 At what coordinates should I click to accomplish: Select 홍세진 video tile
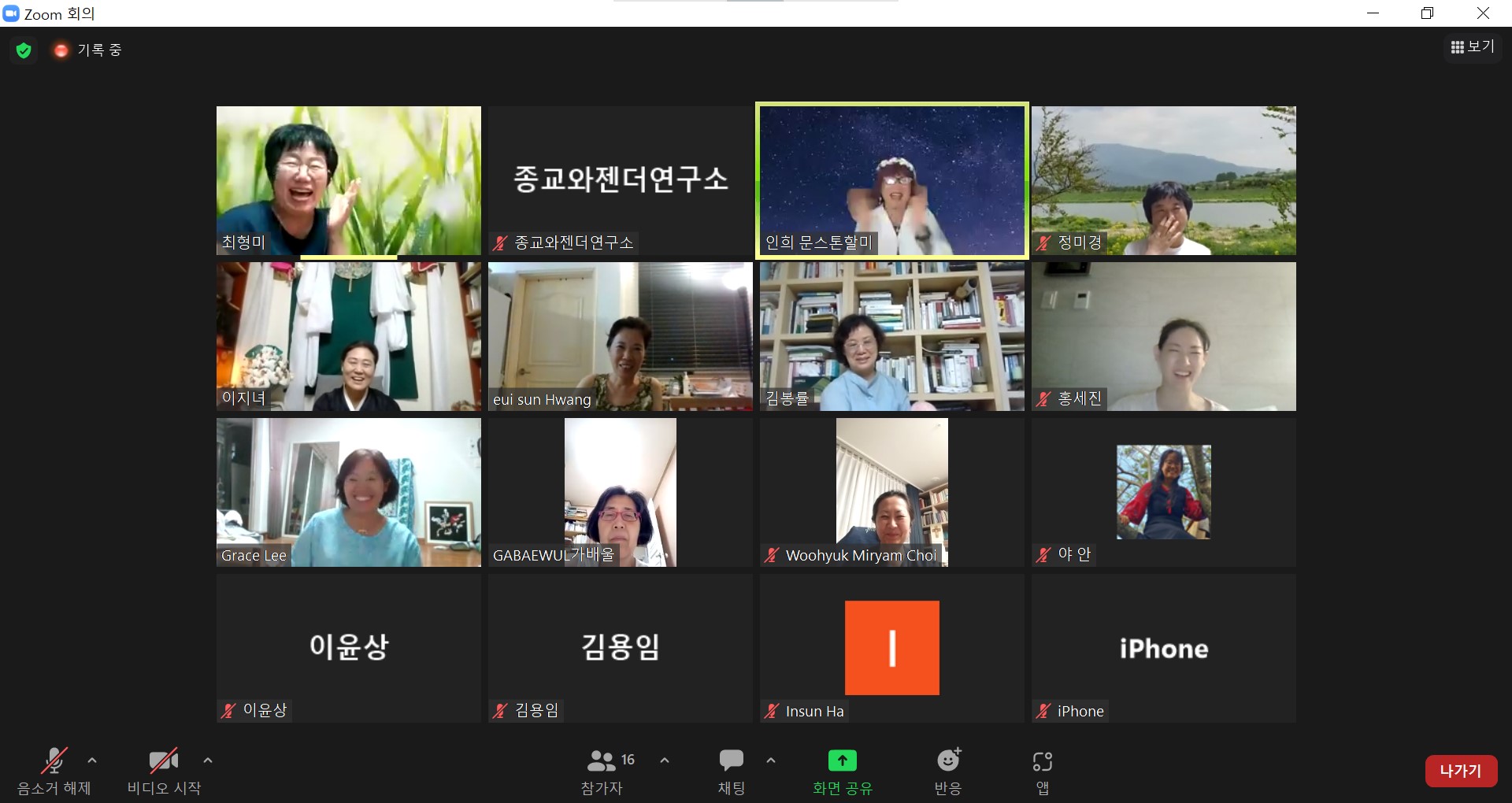pyautogui.click(x=1164, y=336)
